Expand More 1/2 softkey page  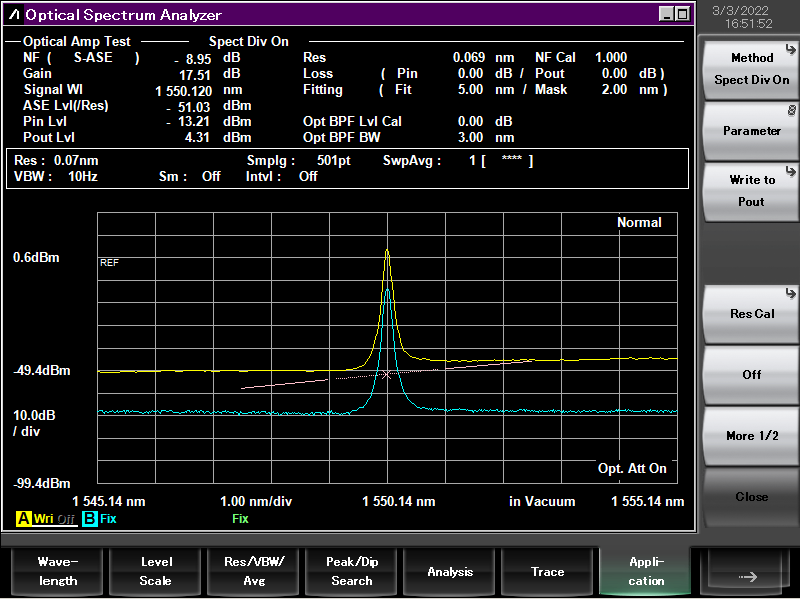[x=751, y=436]
